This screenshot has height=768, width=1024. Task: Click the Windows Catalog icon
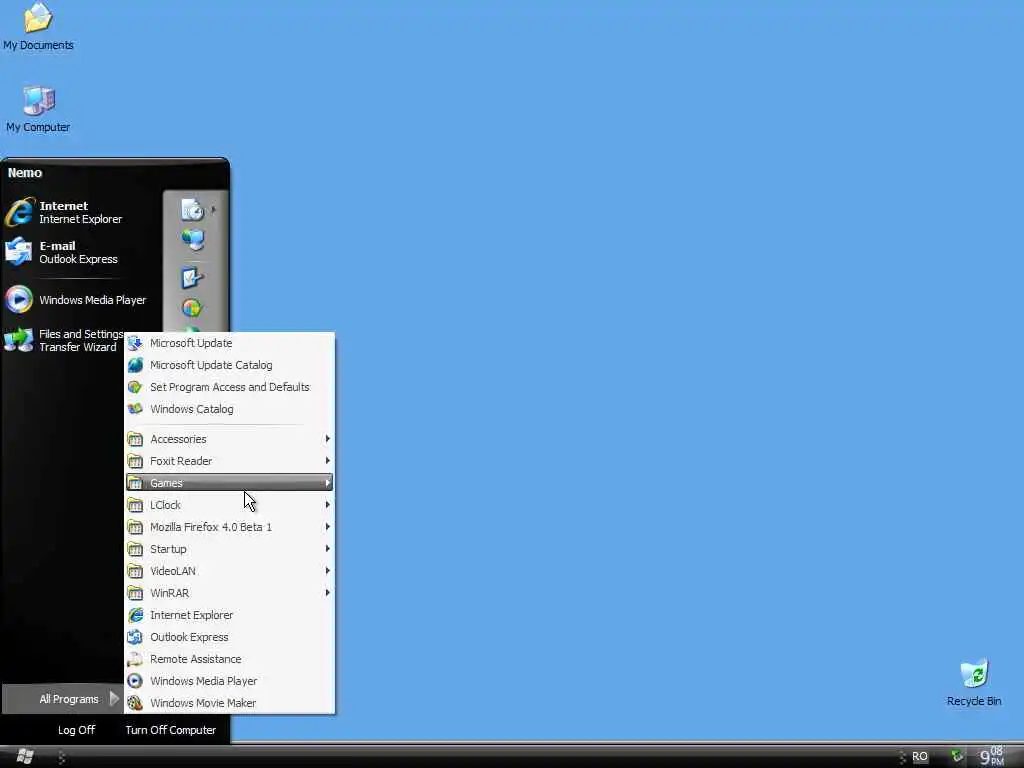pos(135,409)
